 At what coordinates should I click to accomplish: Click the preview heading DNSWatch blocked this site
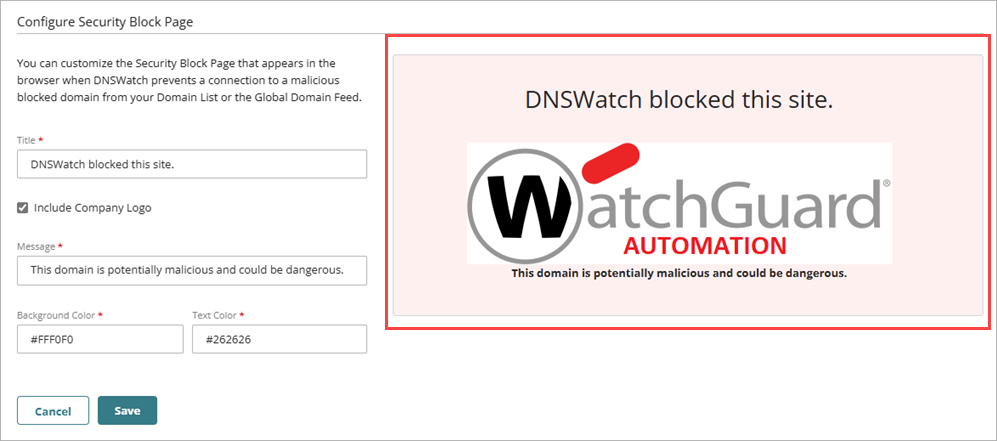pos(679,101)
